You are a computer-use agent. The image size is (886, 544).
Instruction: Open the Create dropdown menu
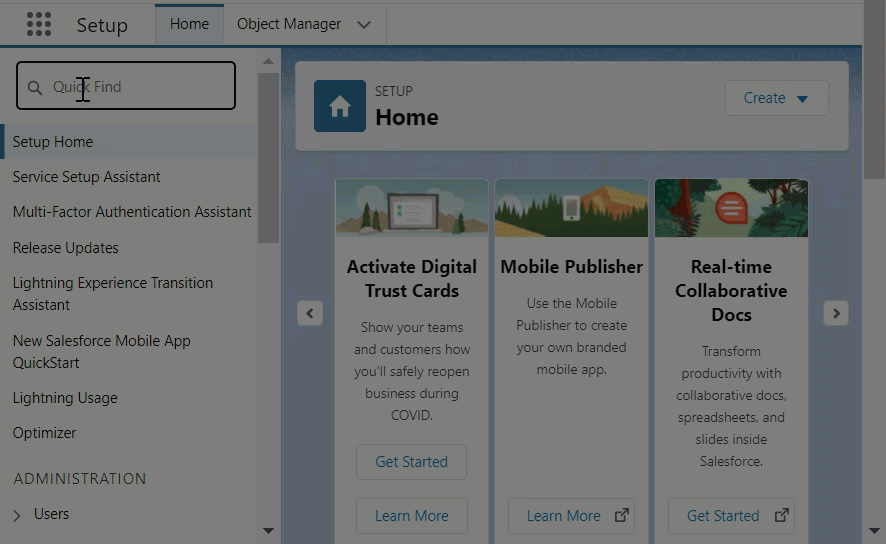776,98
